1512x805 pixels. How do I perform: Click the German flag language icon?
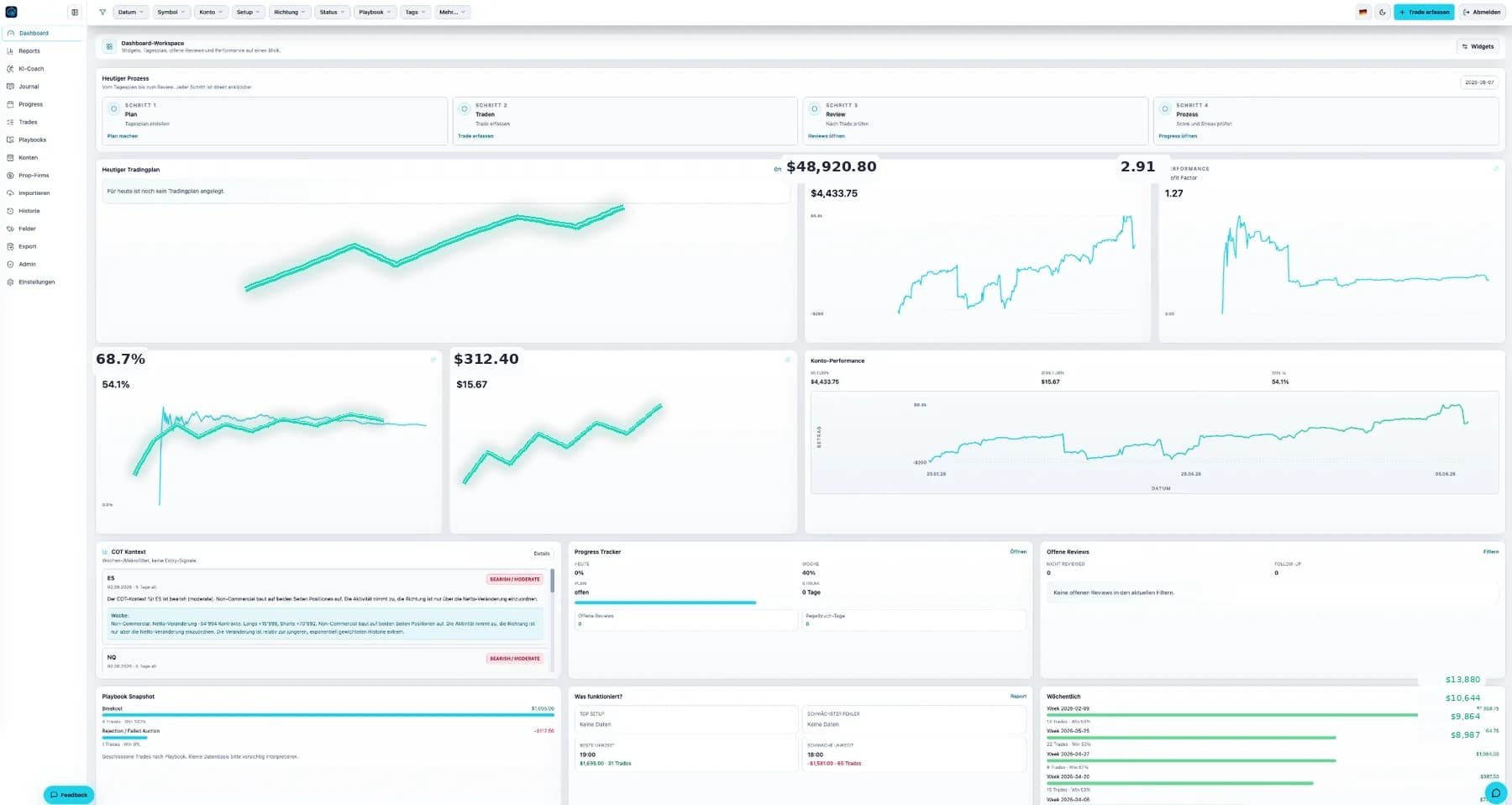point(1362,12)
